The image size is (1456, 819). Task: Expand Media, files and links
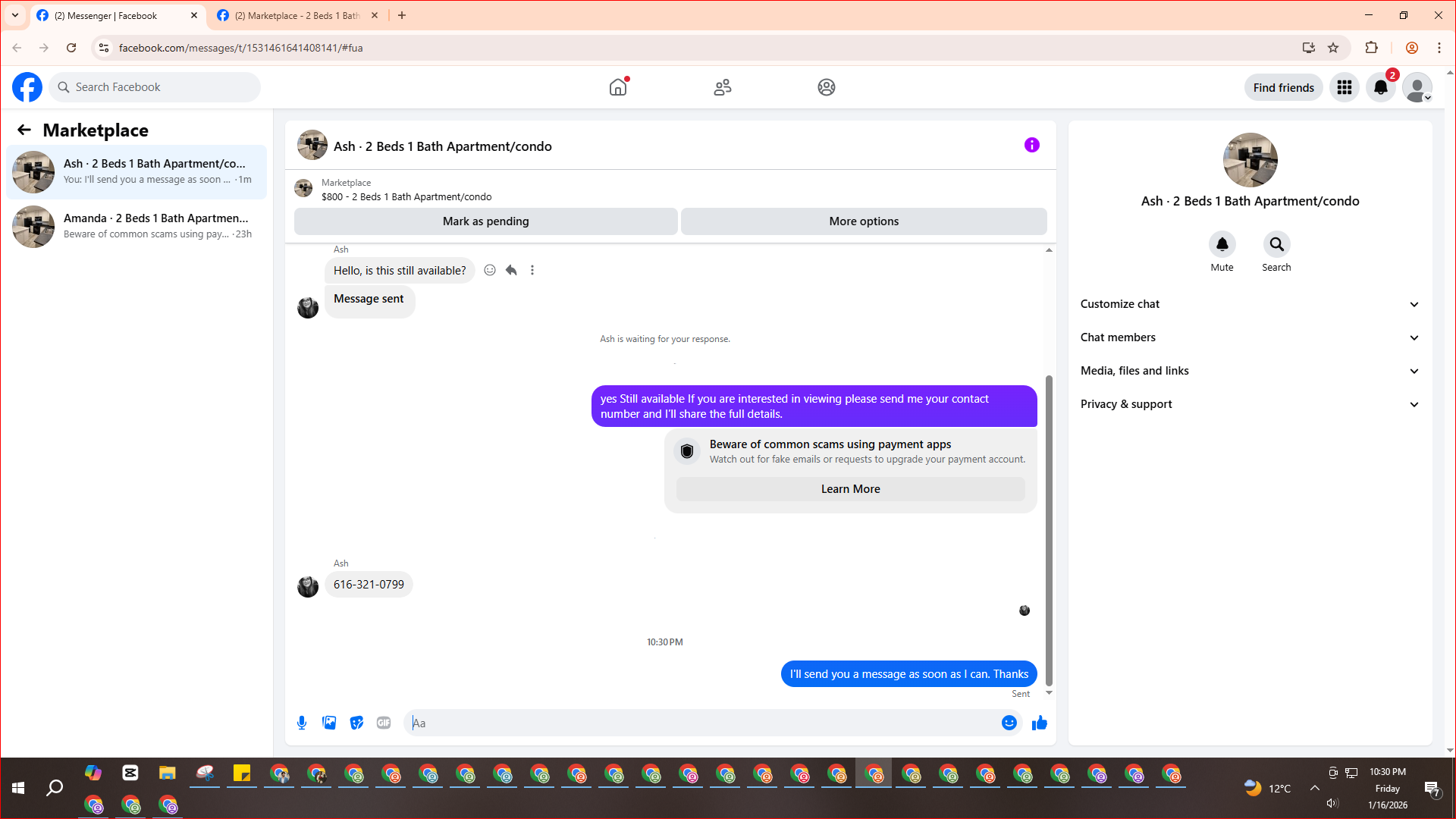click(1250, 371)
